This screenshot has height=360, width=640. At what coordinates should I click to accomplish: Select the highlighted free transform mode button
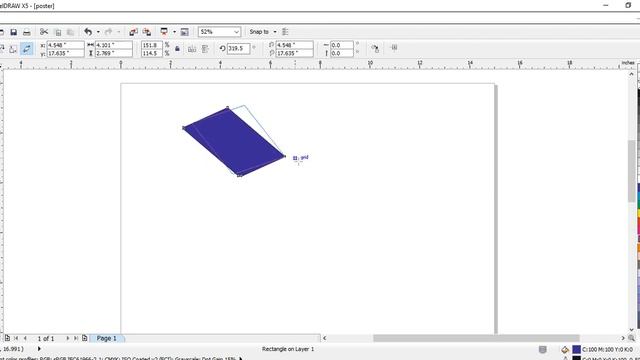[27, 49]
